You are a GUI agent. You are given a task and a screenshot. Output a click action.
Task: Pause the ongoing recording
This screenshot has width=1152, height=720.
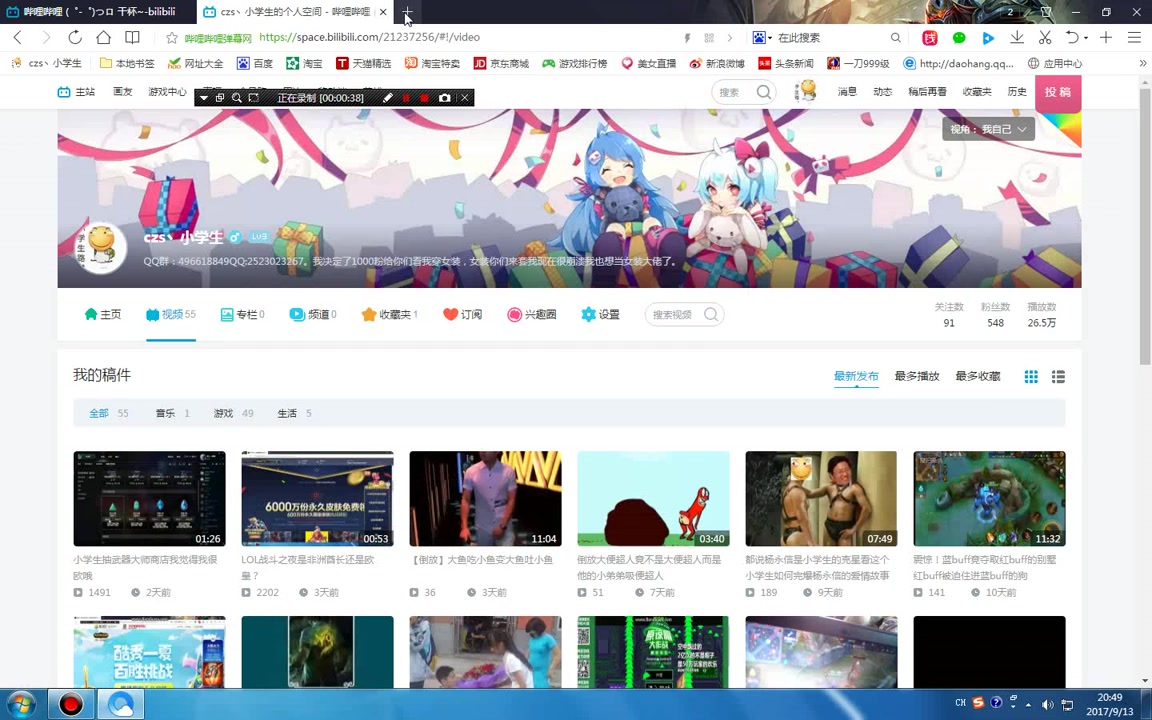(x=406, y=97)
